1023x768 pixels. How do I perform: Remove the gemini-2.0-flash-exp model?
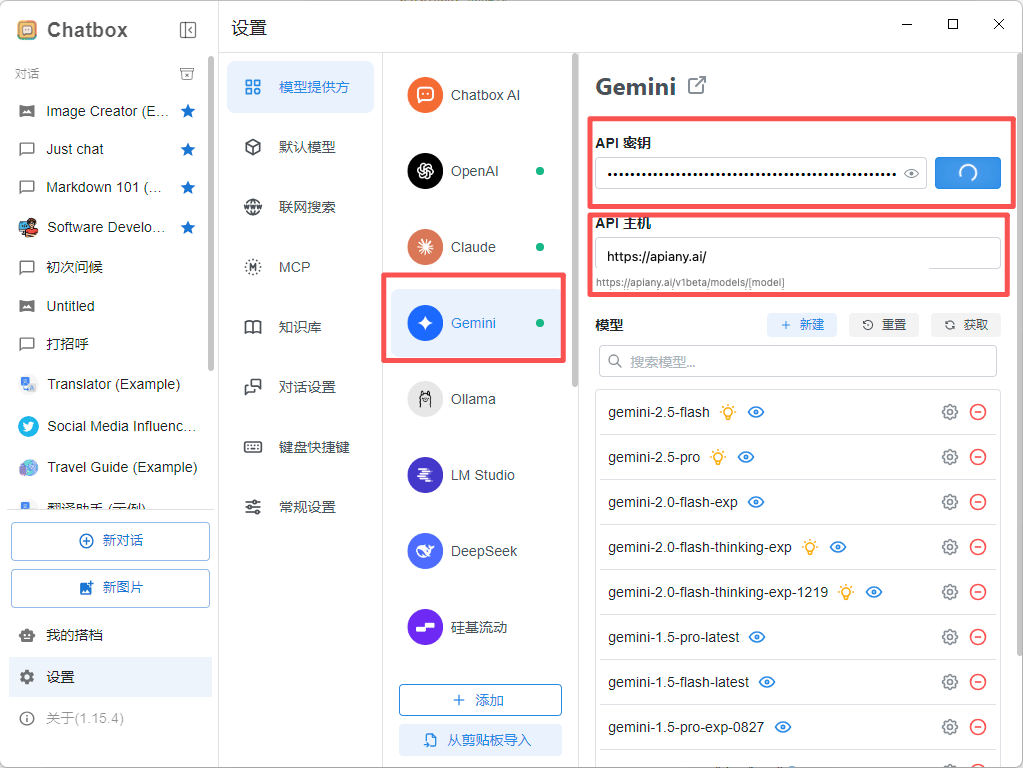tap(978, 502)
